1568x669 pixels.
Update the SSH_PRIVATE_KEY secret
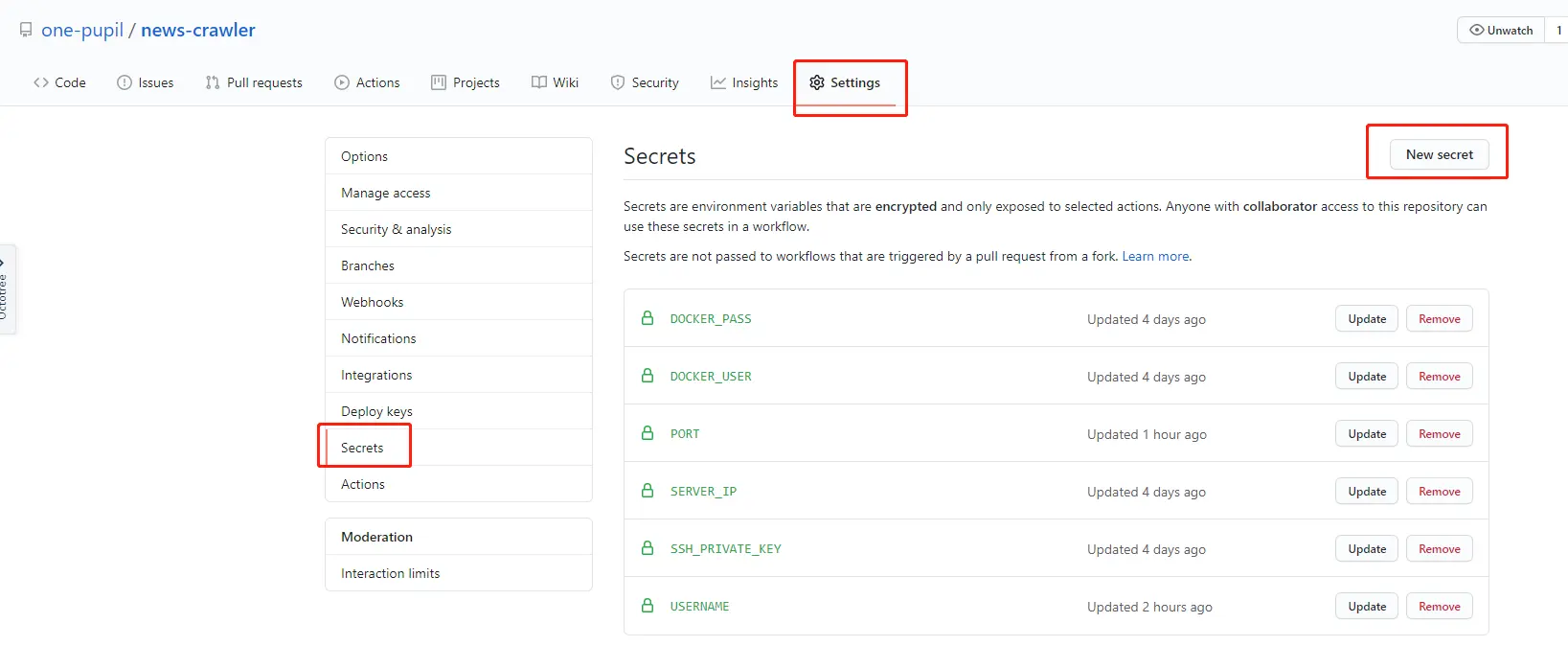(1367, 549)
